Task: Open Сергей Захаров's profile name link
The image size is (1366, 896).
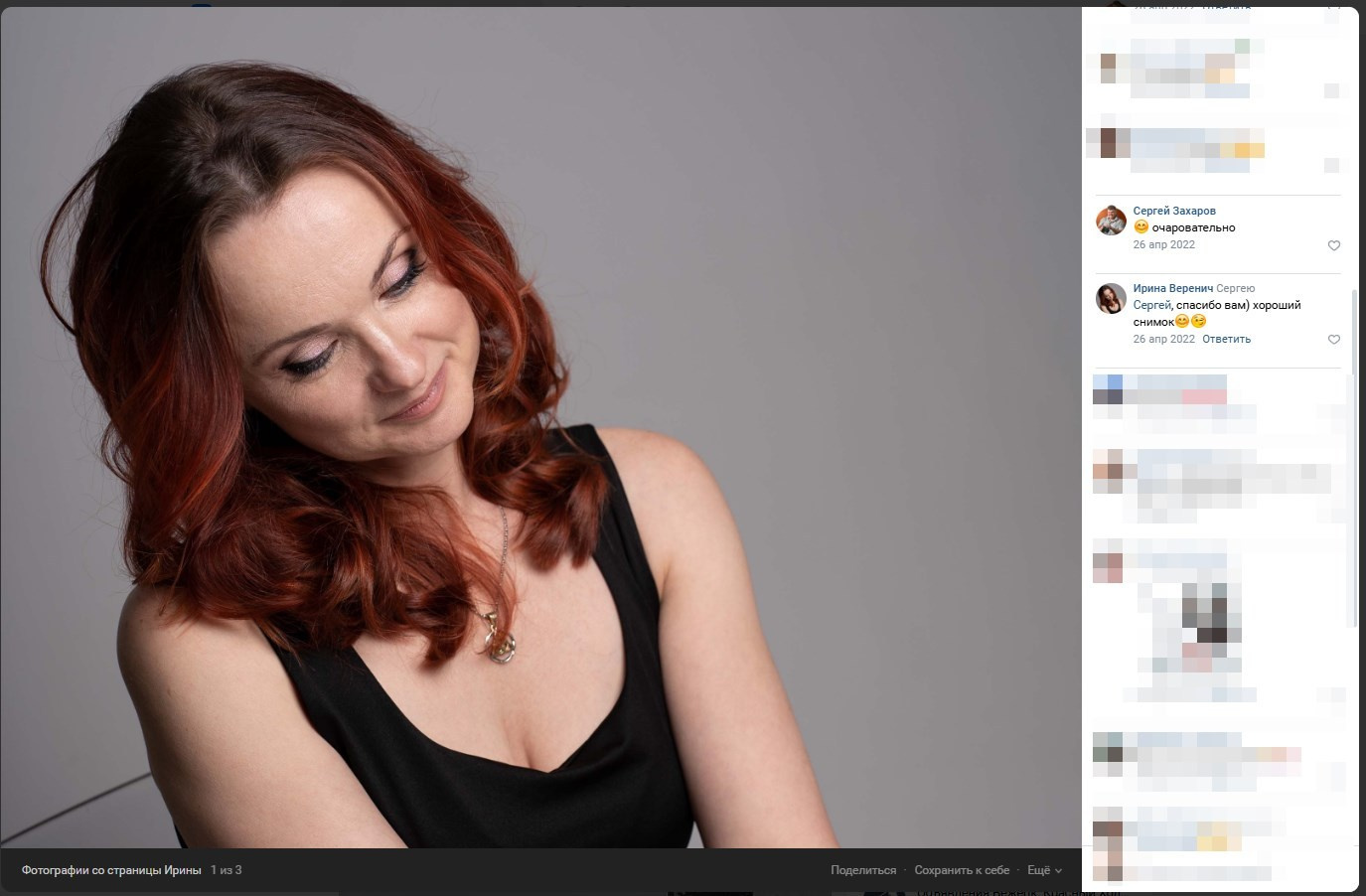Action: pyautogui.click(x=1174, y=211)
